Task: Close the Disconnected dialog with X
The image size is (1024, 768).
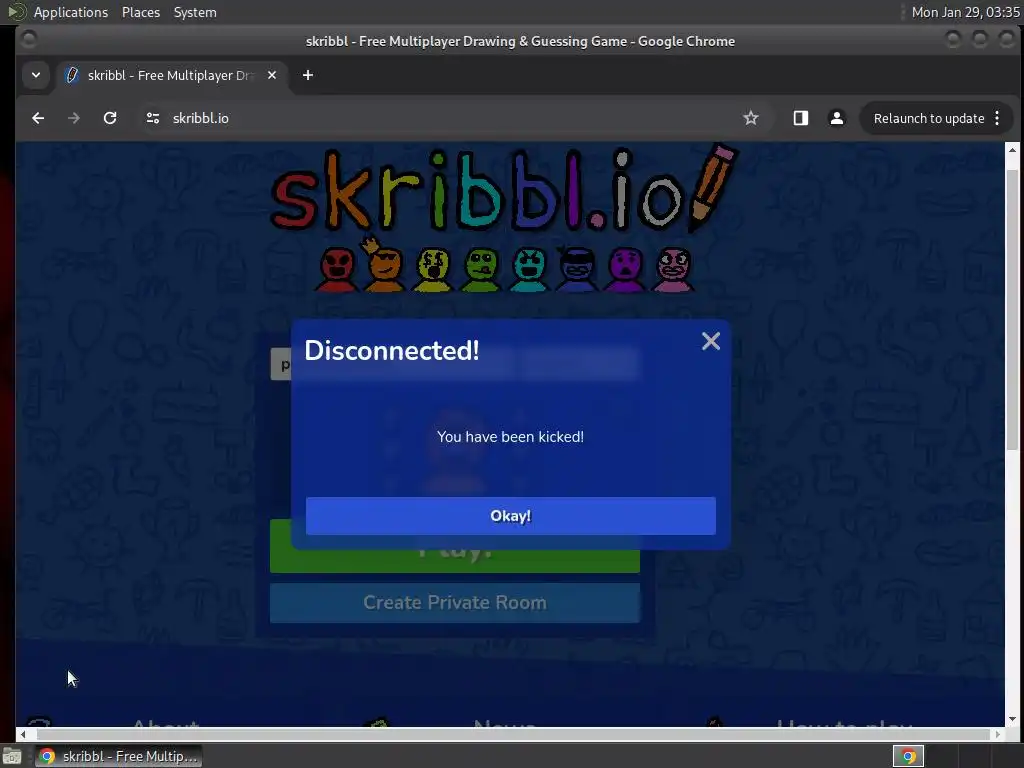Action: pyautogui.click(x=711, y=341)
